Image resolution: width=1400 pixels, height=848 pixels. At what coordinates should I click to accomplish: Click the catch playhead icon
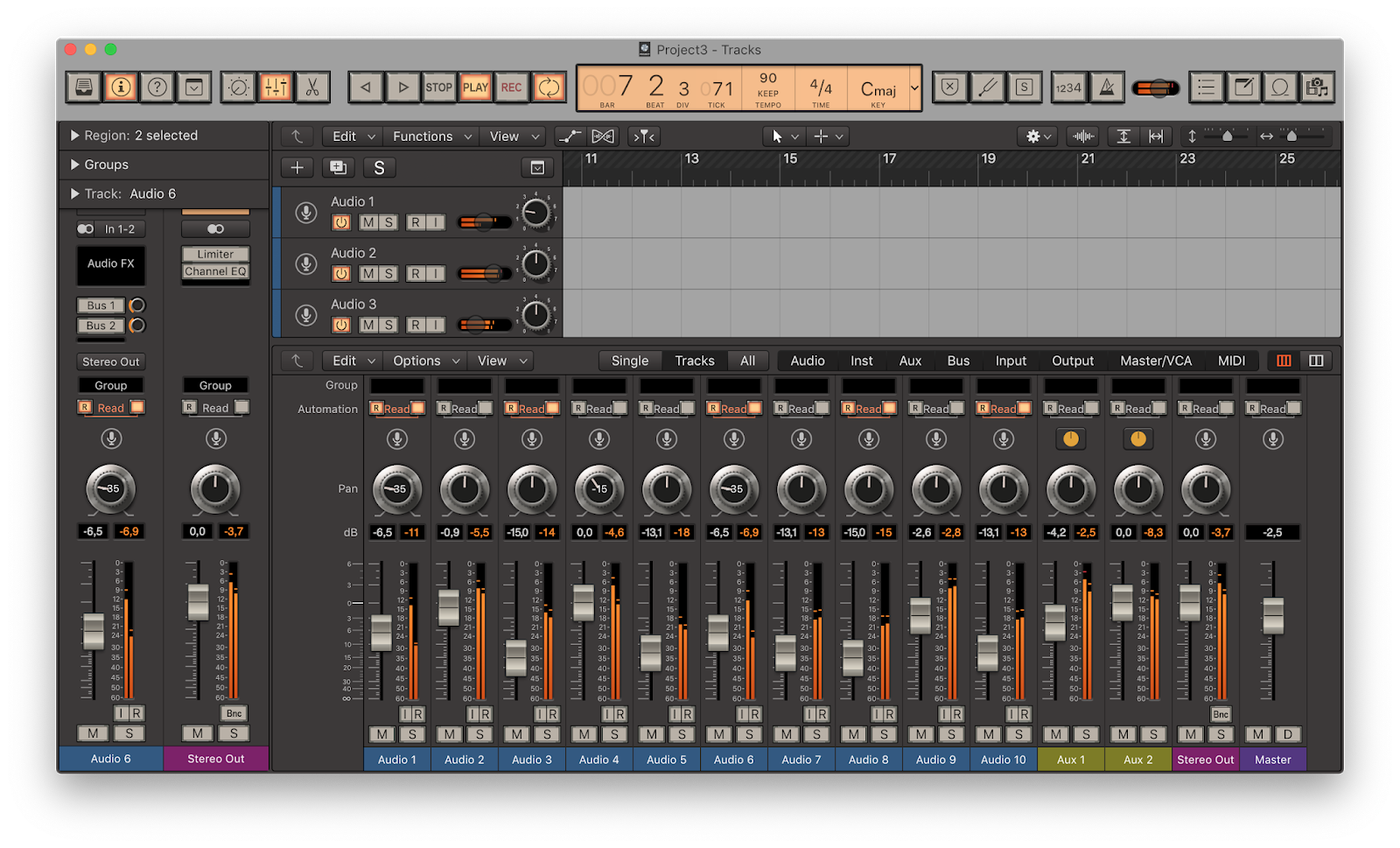[644, 136]
